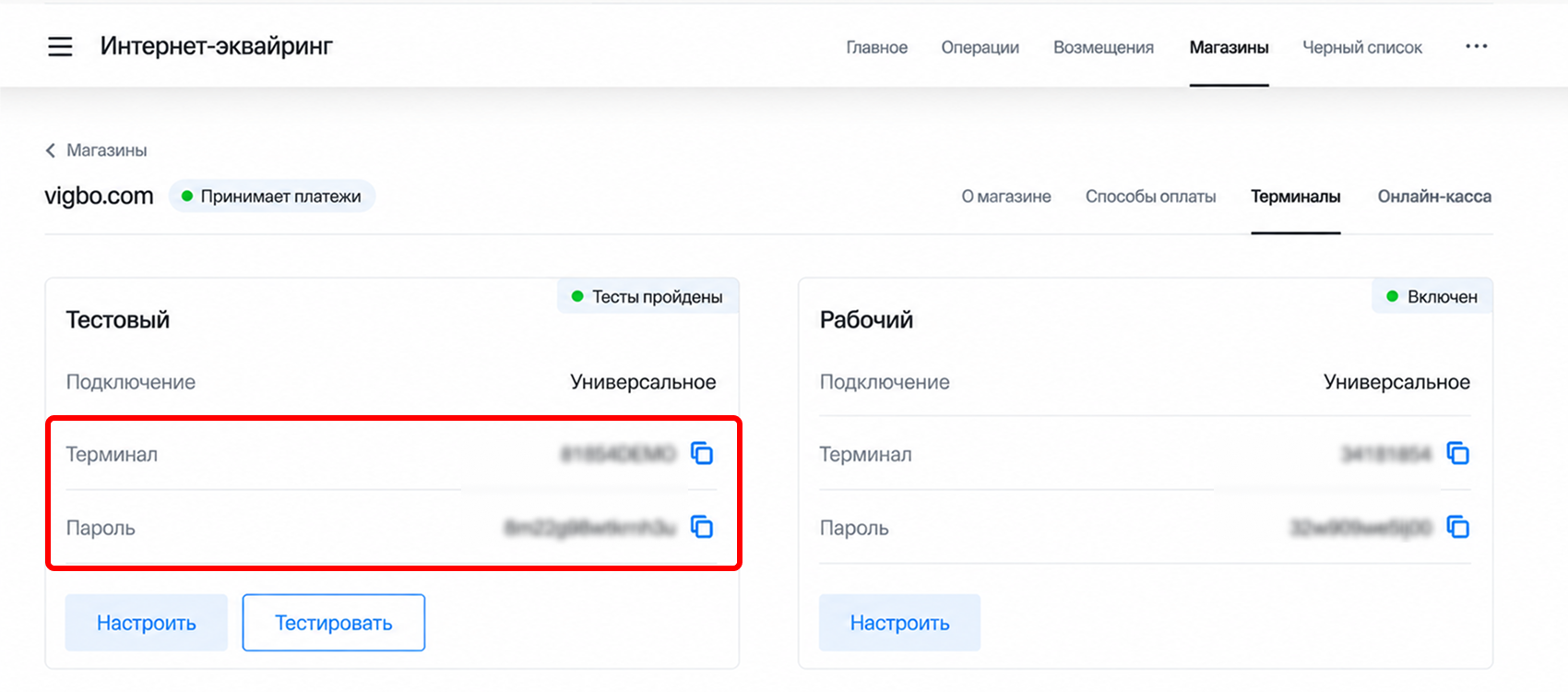The height and width of the screenshot is (692, 1568).
Task: Click the Включен status label
Action: 1432,296
